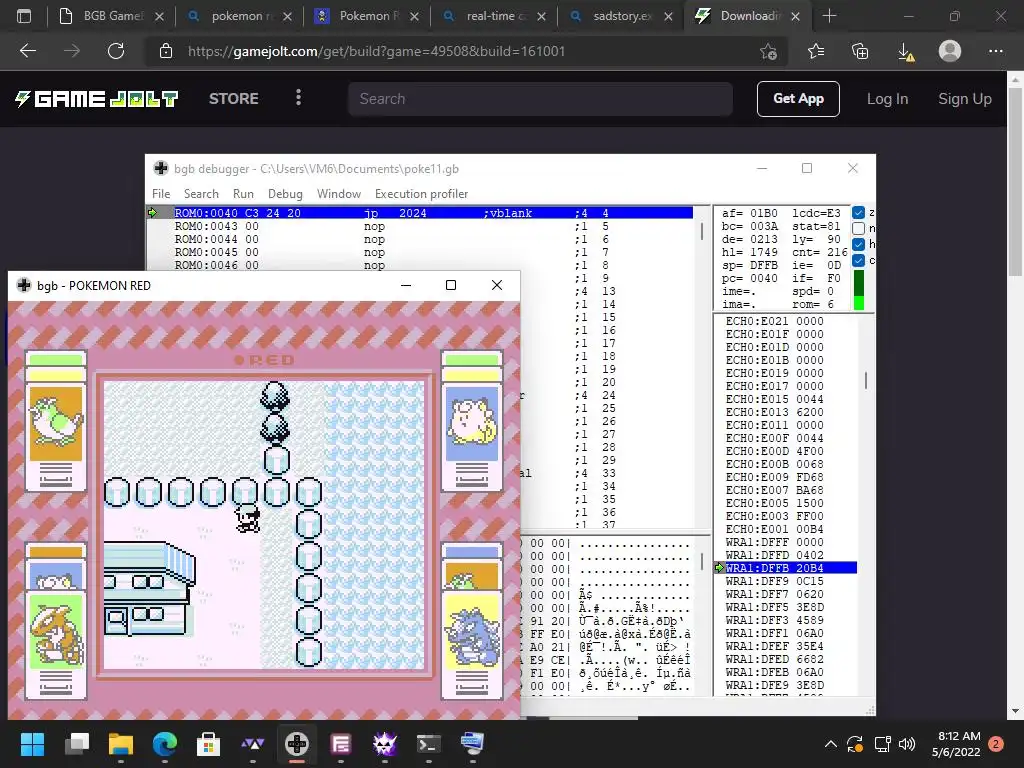Switch to the Pokemon R tab
This screenshot has height=768, width=1024.
click(366, 16)
